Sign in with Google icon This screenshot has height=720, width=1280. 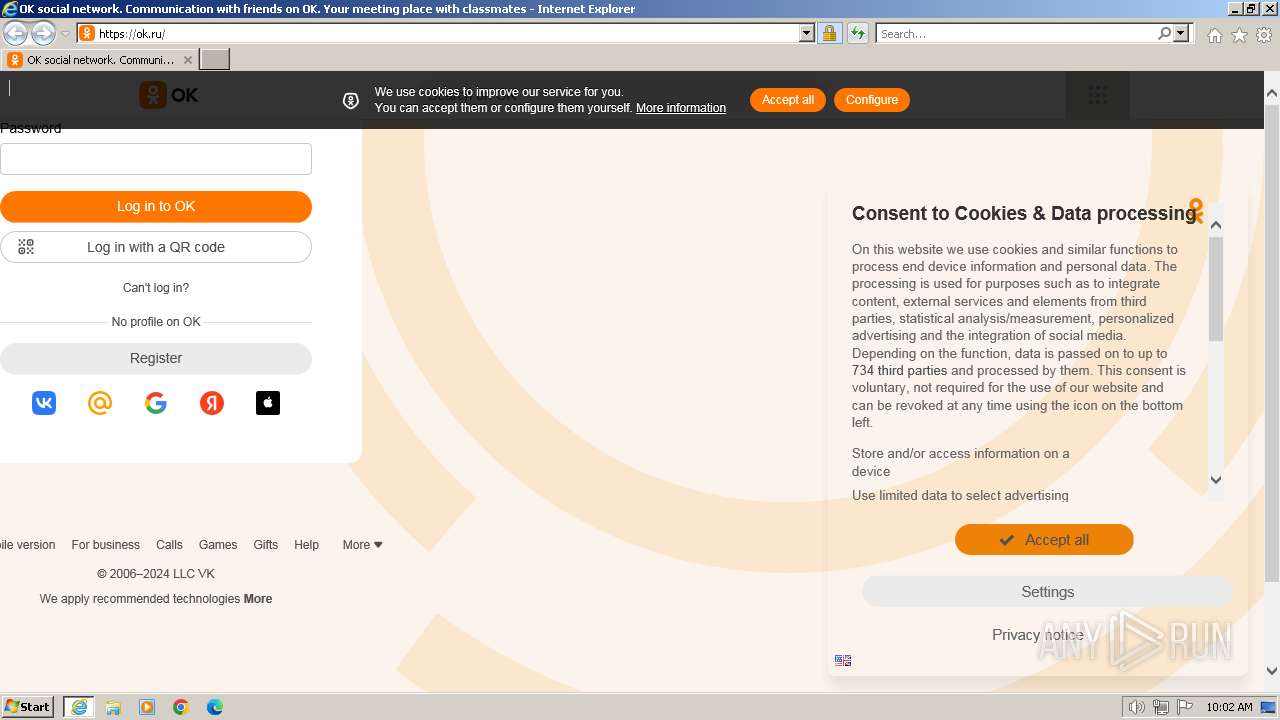pos(156,403)
